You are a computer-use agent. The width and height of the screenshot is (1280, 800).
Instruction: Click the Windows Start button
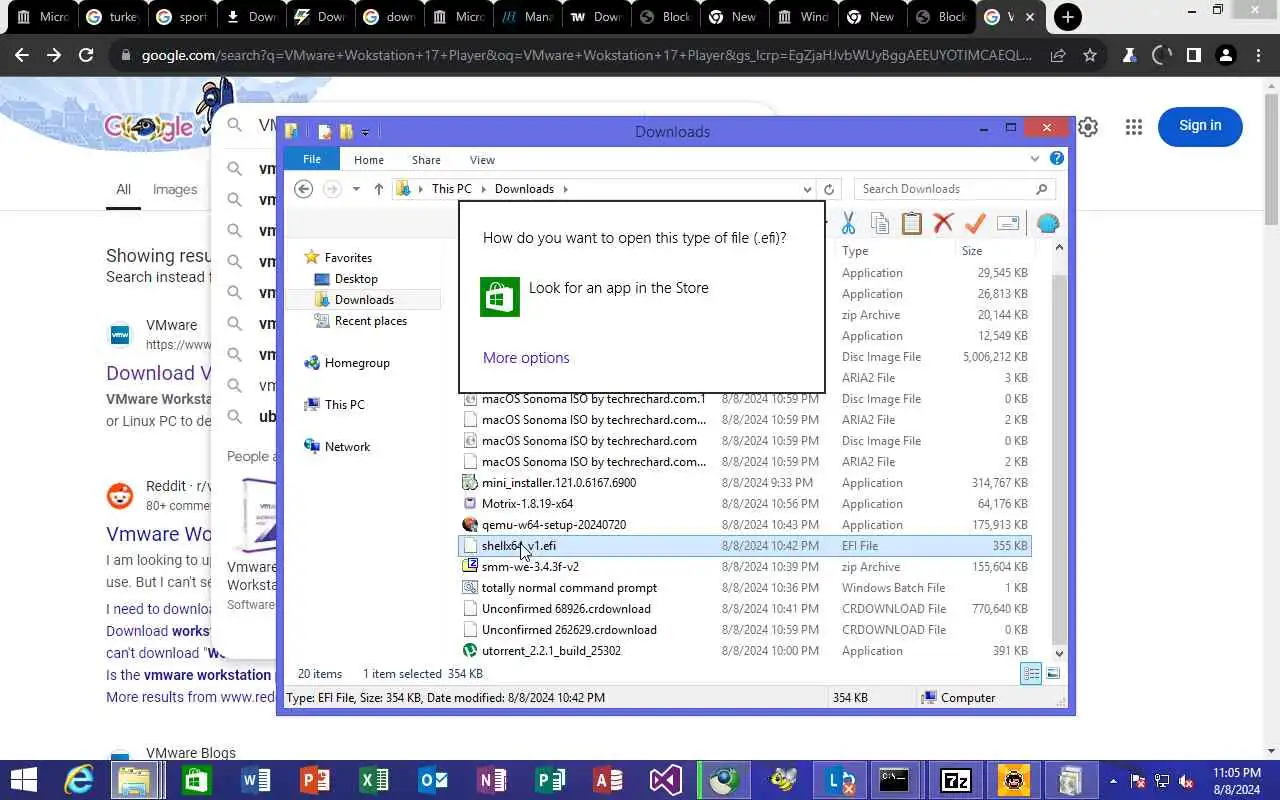pyautogui.click(x=22, y=780)
